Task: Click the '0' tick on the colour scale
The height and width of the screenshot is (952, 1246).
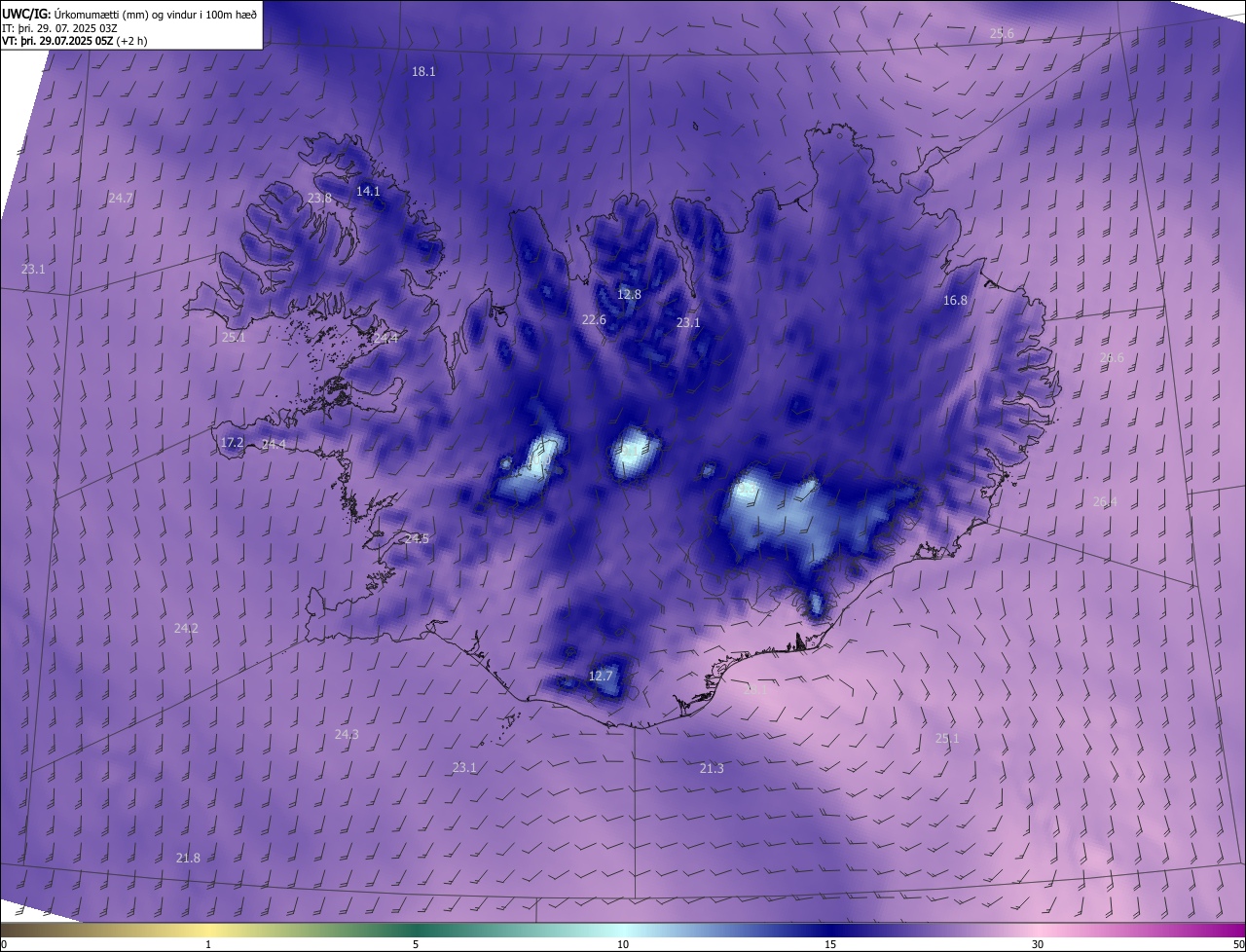Action: [x=4, y=945]
